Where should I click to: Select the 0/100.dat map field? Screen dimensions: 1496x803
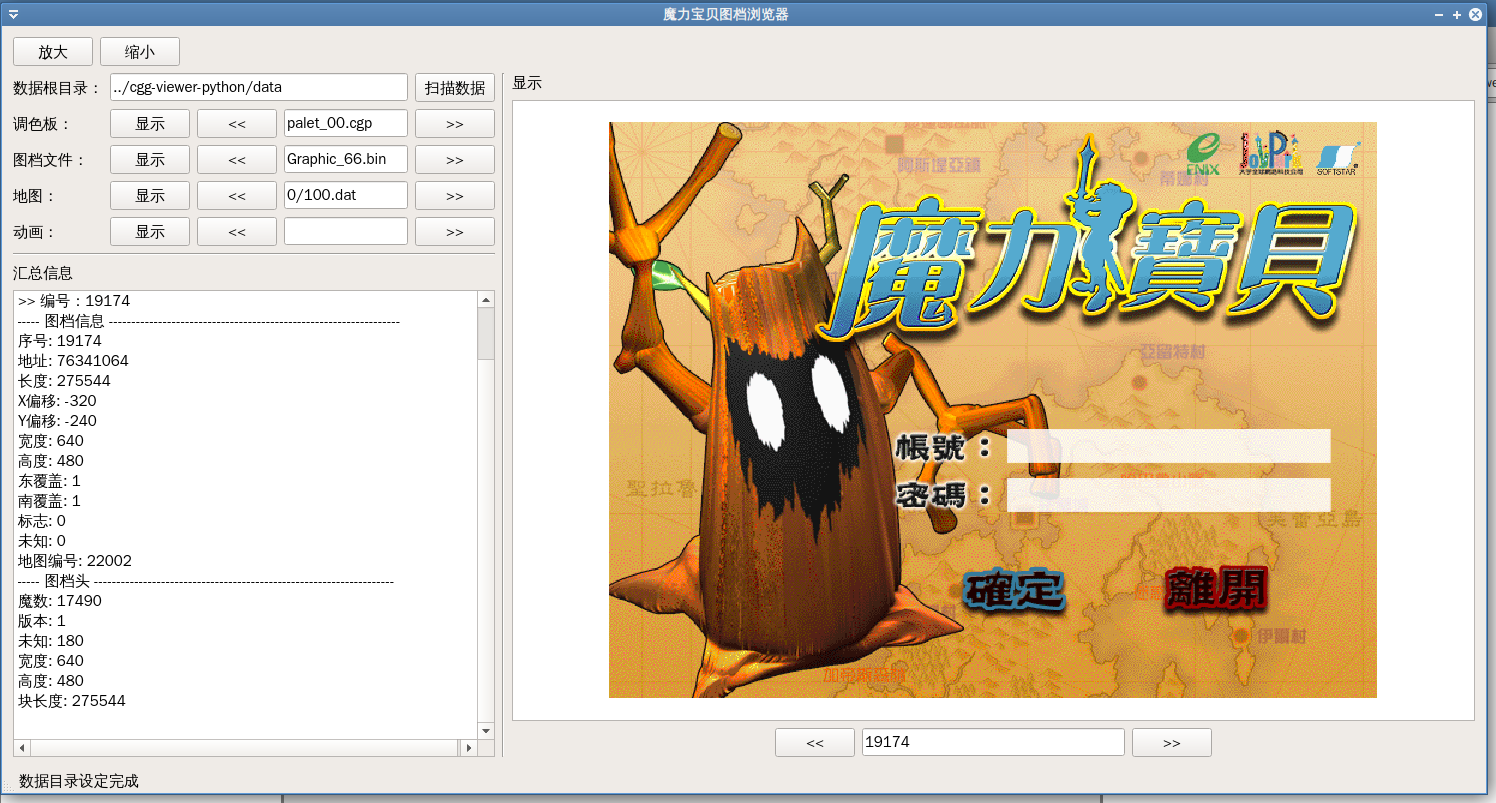346,196
